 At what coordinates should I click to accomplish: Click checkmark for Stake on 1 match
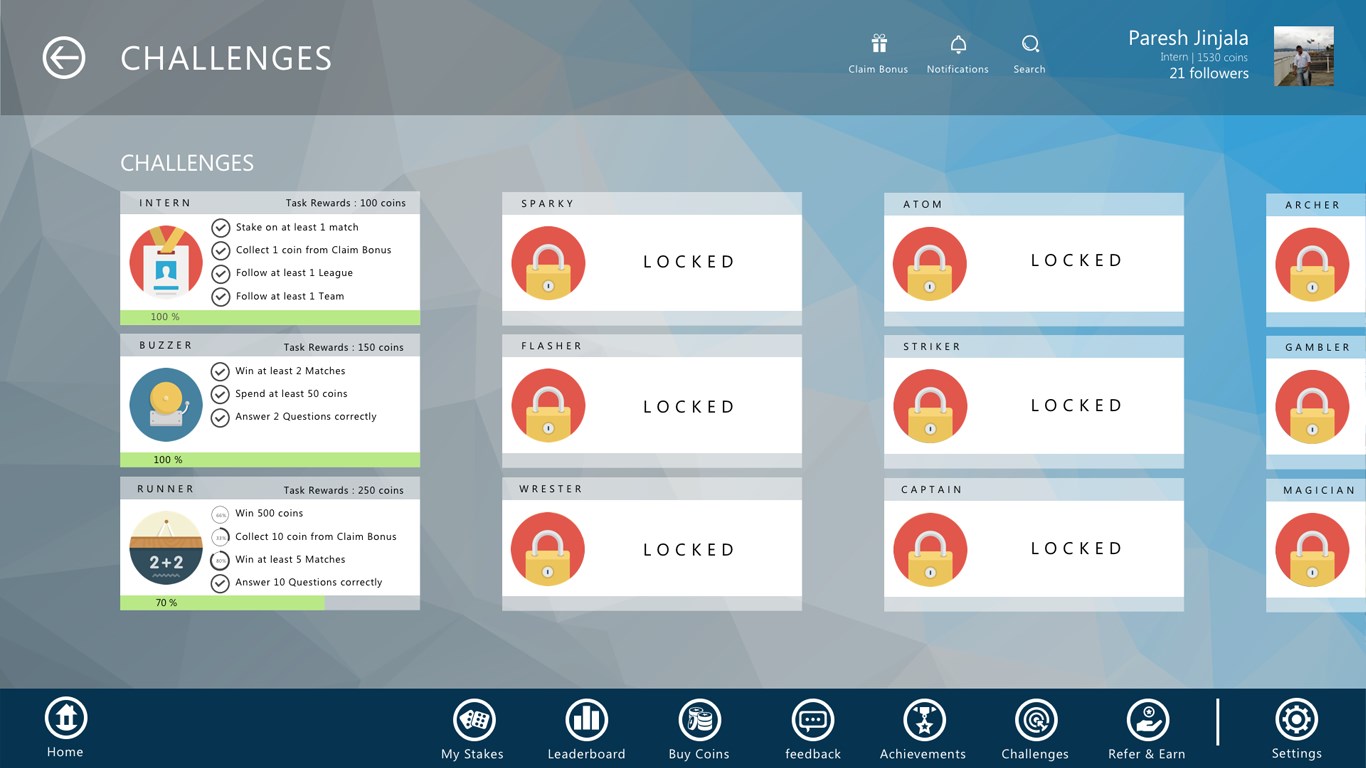[221, 228]
